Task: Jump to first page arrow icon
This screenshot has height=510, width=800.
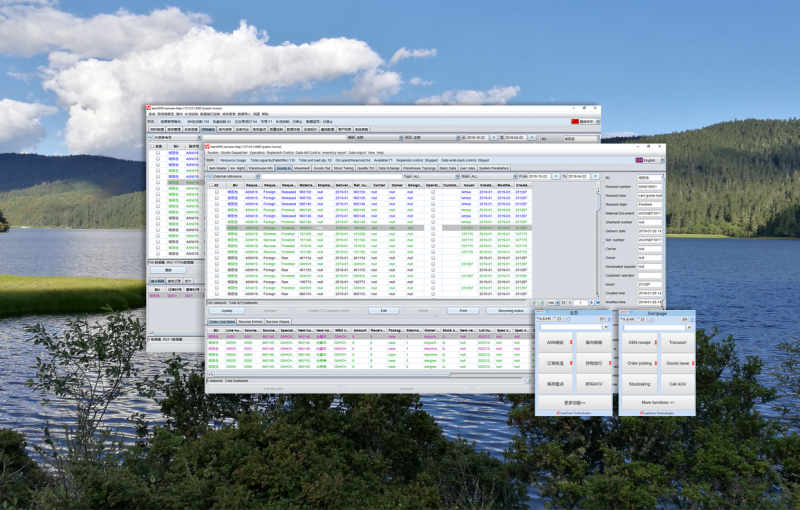Action: click(564, 302)
